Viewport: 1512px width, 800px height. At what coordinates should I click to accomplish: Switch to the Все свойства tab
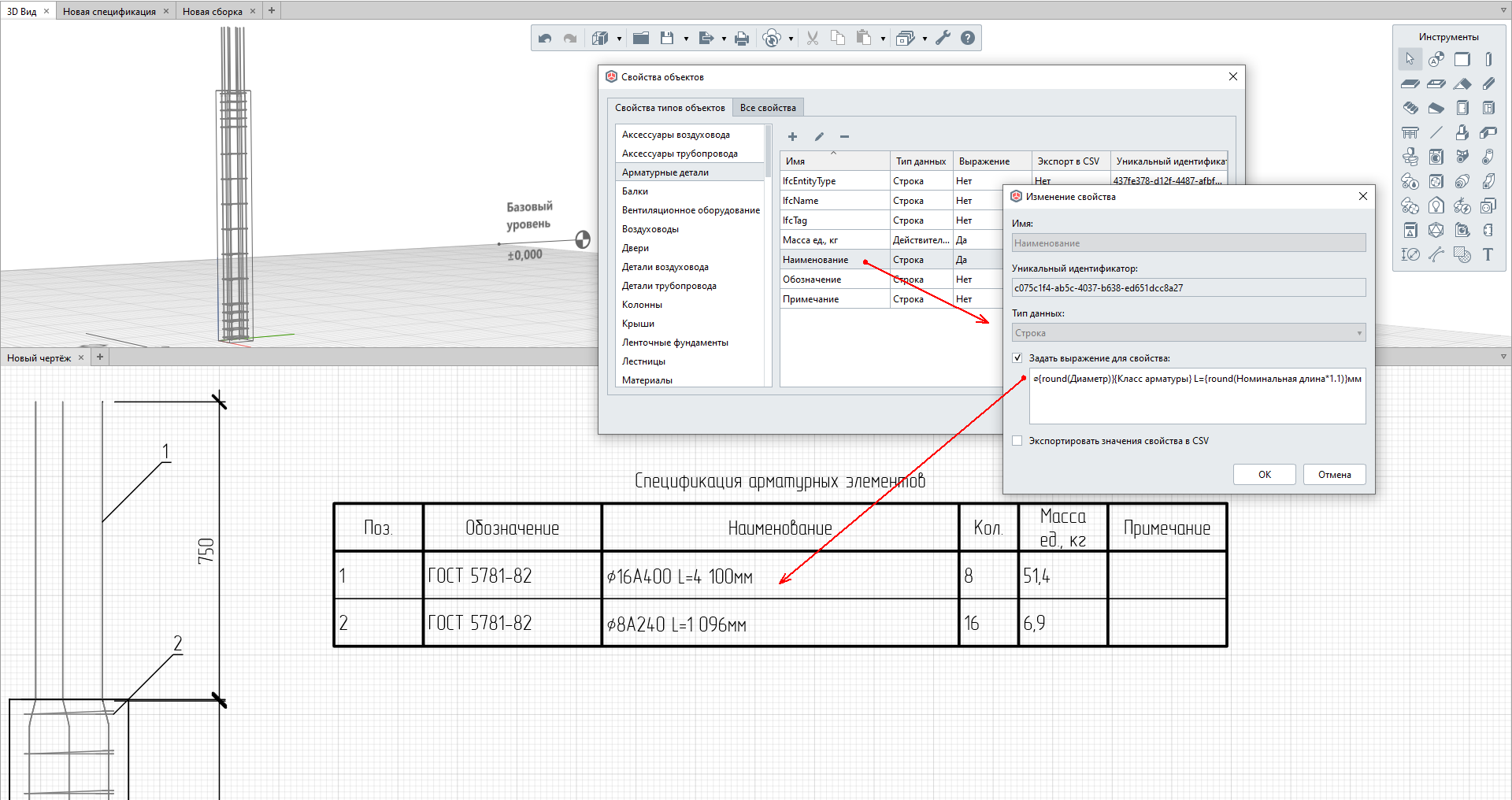coord(767,107)
